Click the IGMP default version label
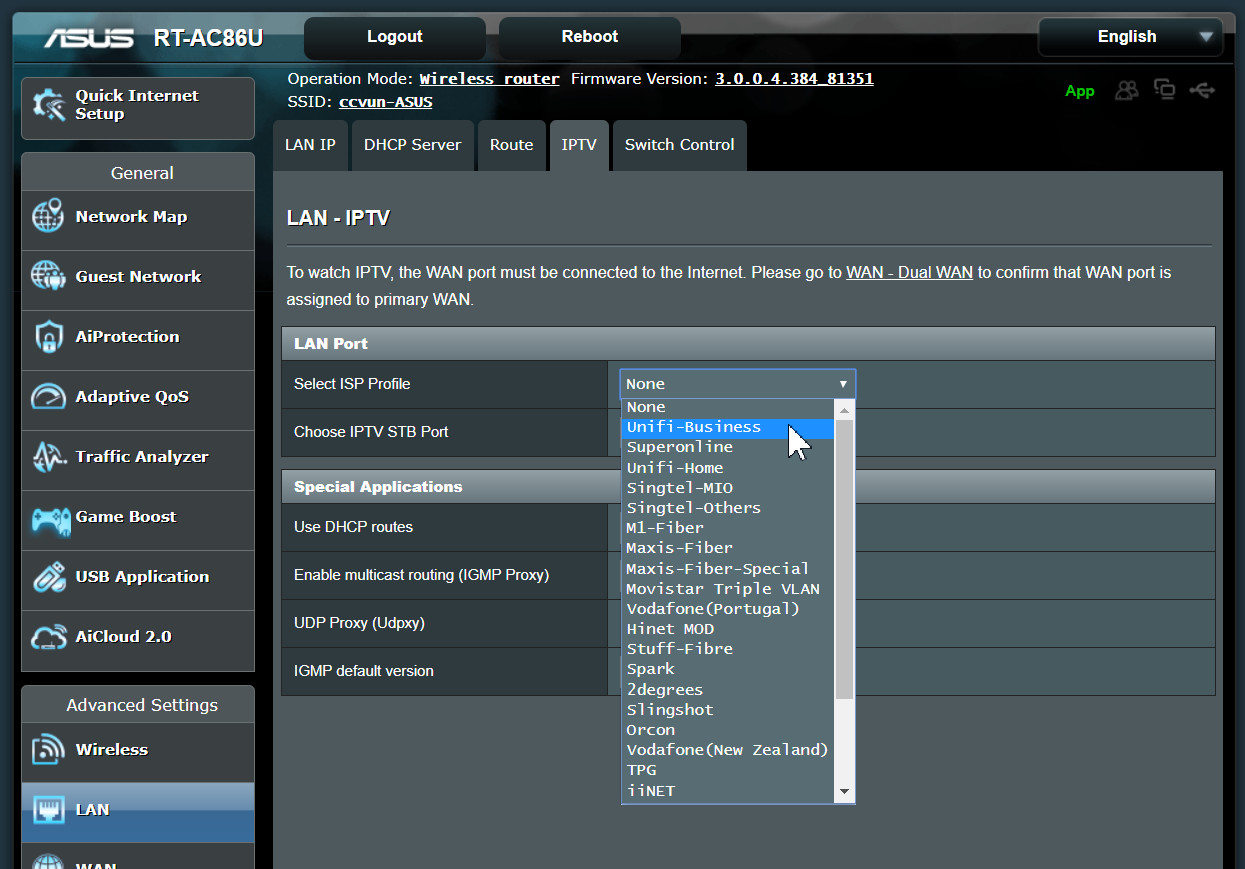The width and height of the screenshot is (1245, 869). pyautogui.click(x=364, y=671)
